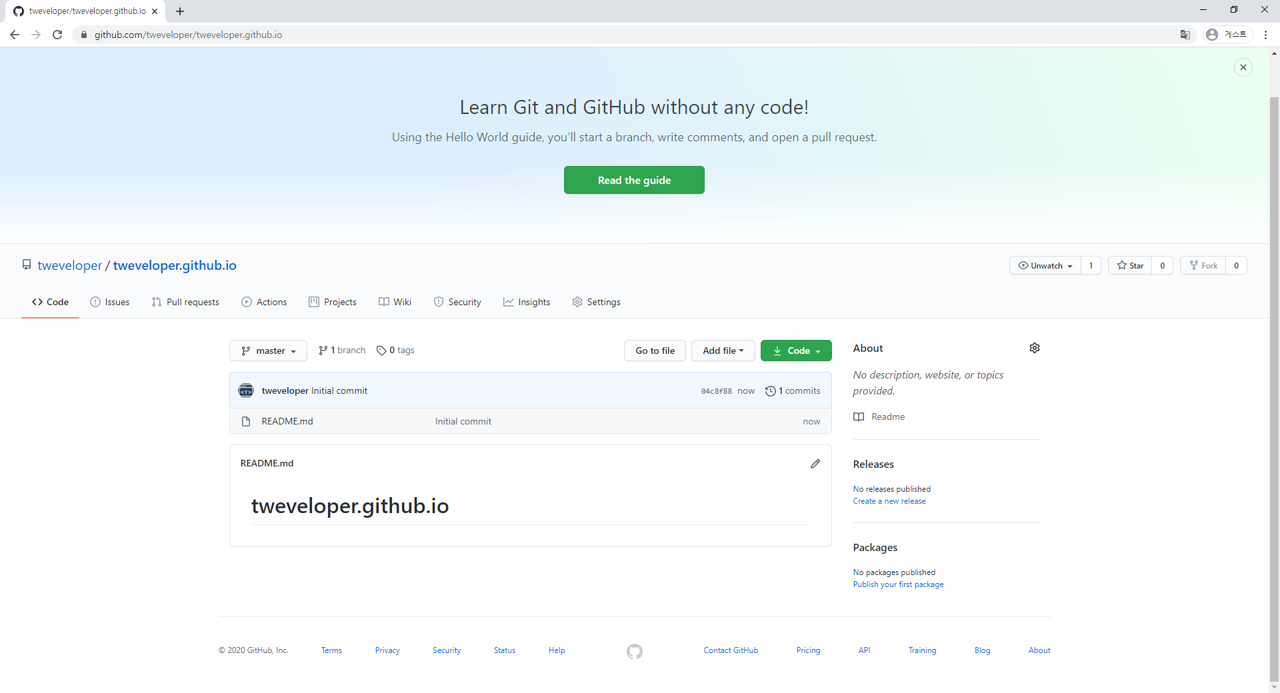
Task: Open the README.md file in file list
Action: pos(287,422)
